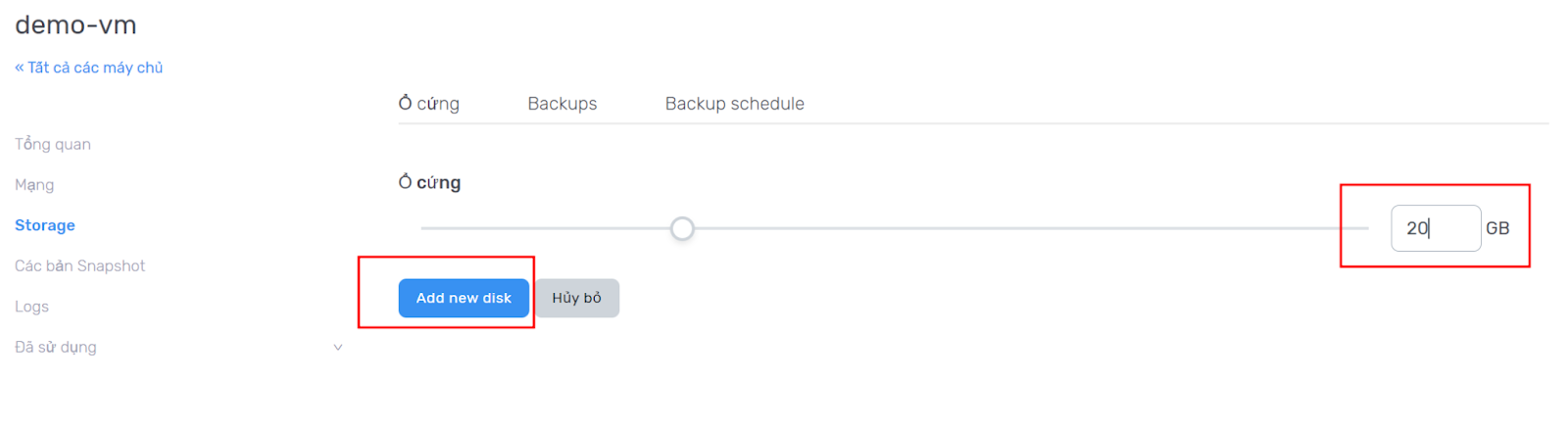Go back to Tất cả các máy chủ
This screenshot has height=429, width=1568.
tap(89, 68)
